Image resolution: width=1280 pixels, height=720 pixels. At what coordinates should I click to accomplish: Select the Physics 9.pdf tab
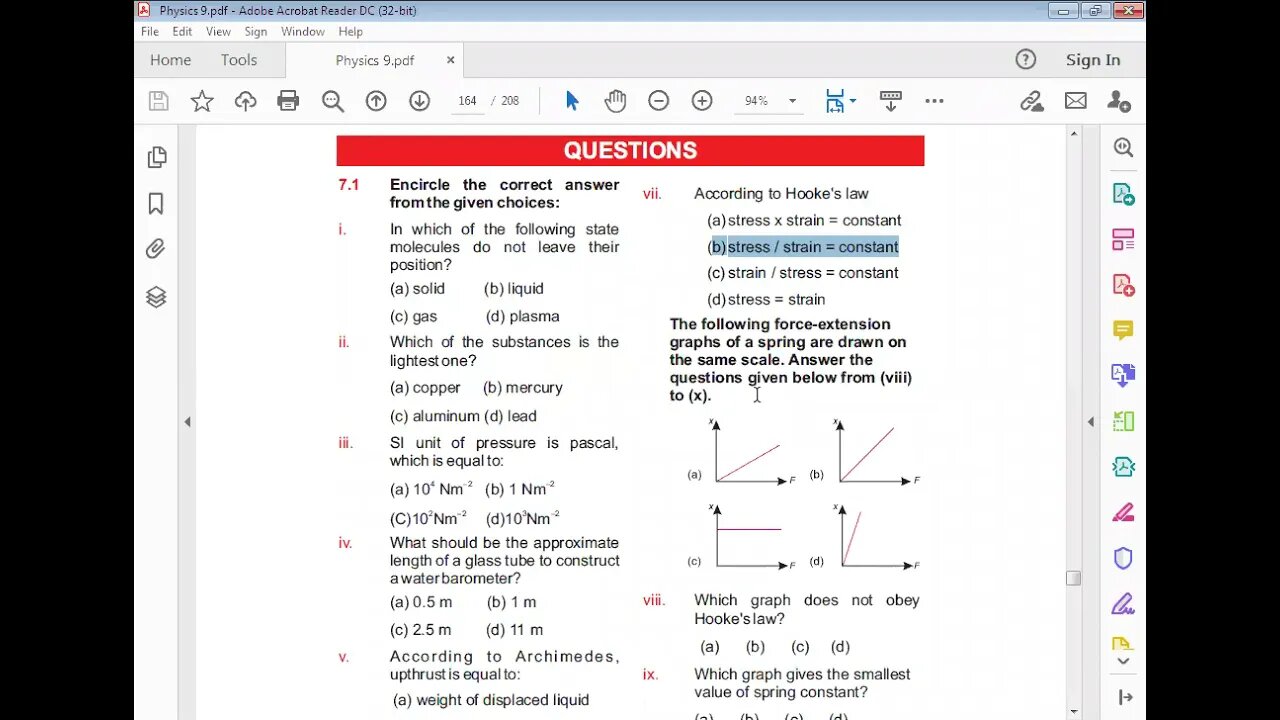(x=375, y=60)
